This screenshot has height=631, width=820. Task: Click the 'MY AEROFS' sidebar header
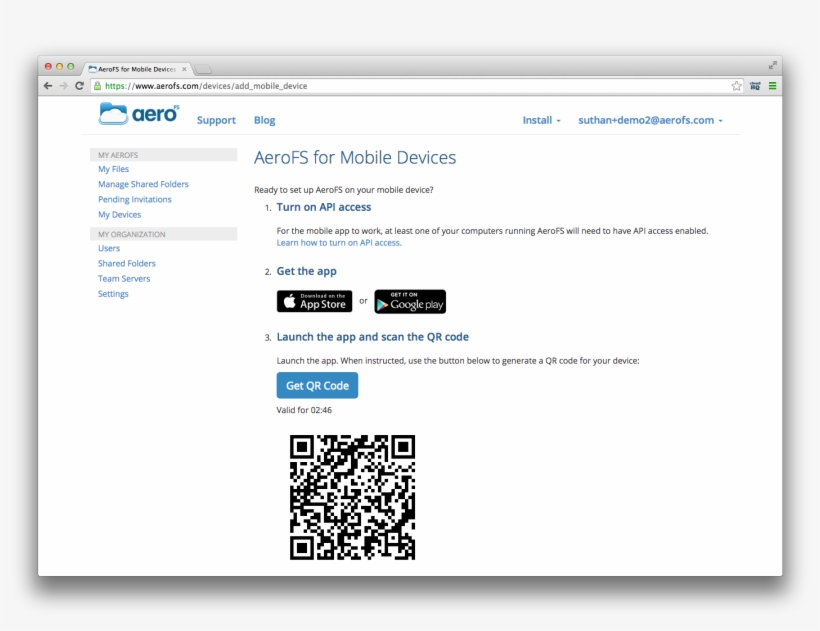pyautogui.click(x=163, y=155)
